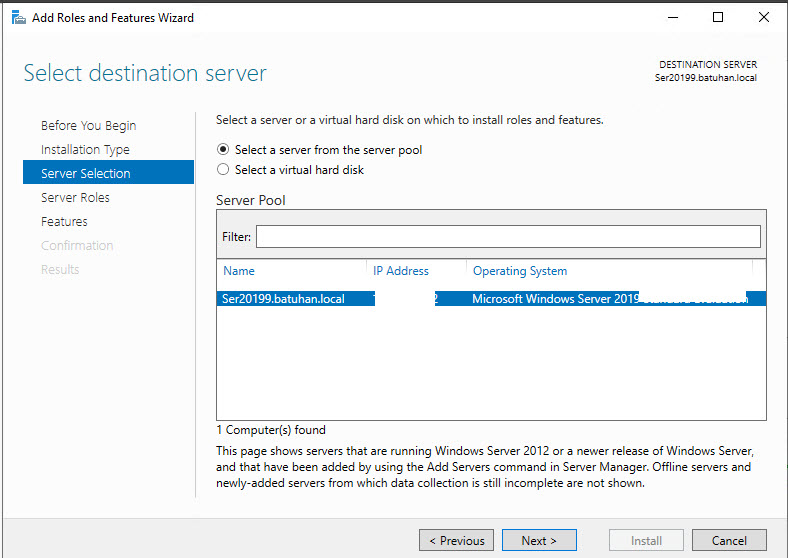788x558 pixels.
Task: Go to the Before You Begin step
Action: [x=88, y=126]
